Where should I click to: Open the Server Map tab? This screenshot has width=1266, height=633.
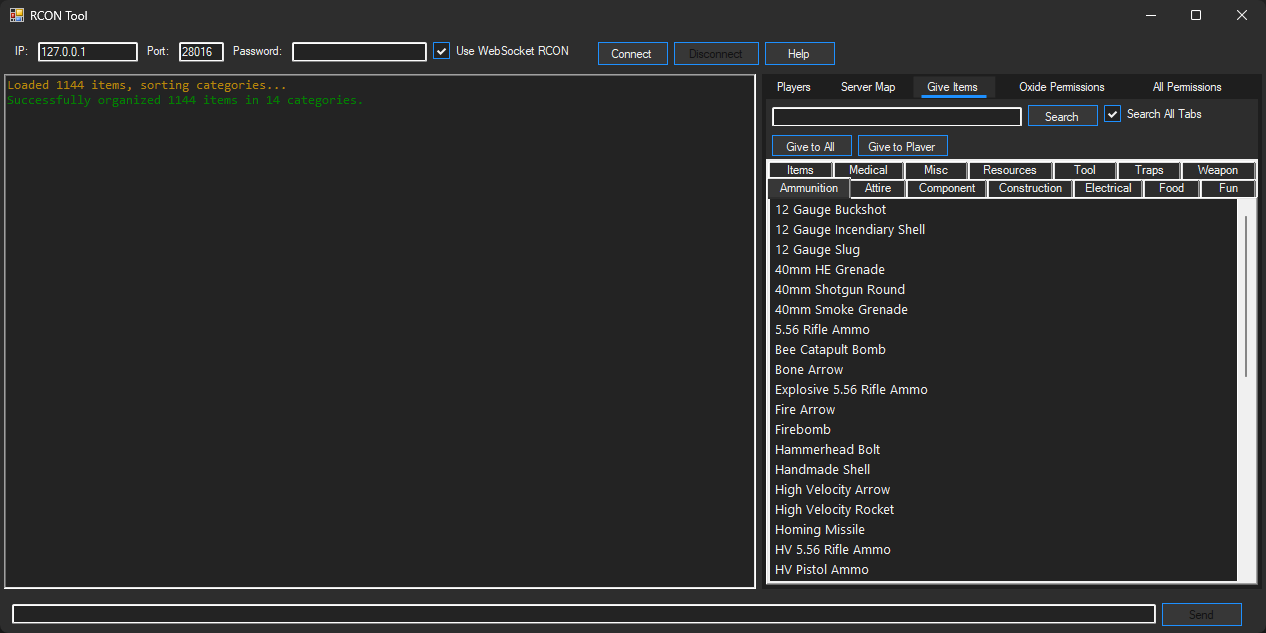tap(868, 87)
